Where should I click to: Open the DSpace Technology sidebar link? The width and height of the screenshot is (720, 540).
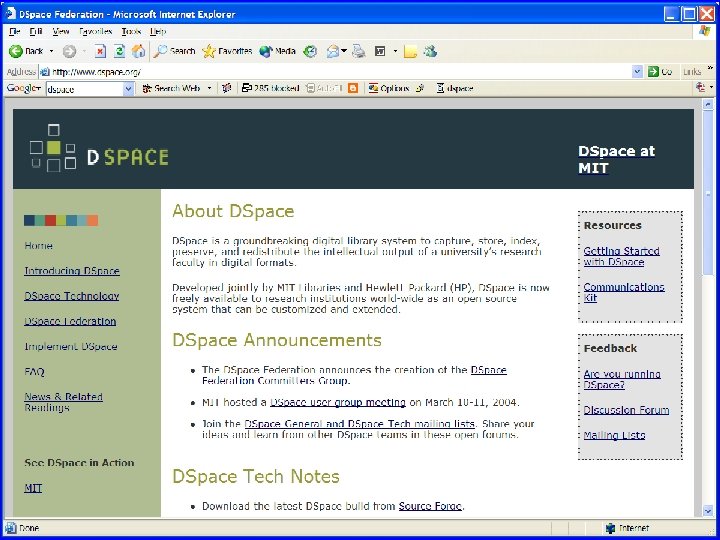point(72,296)
